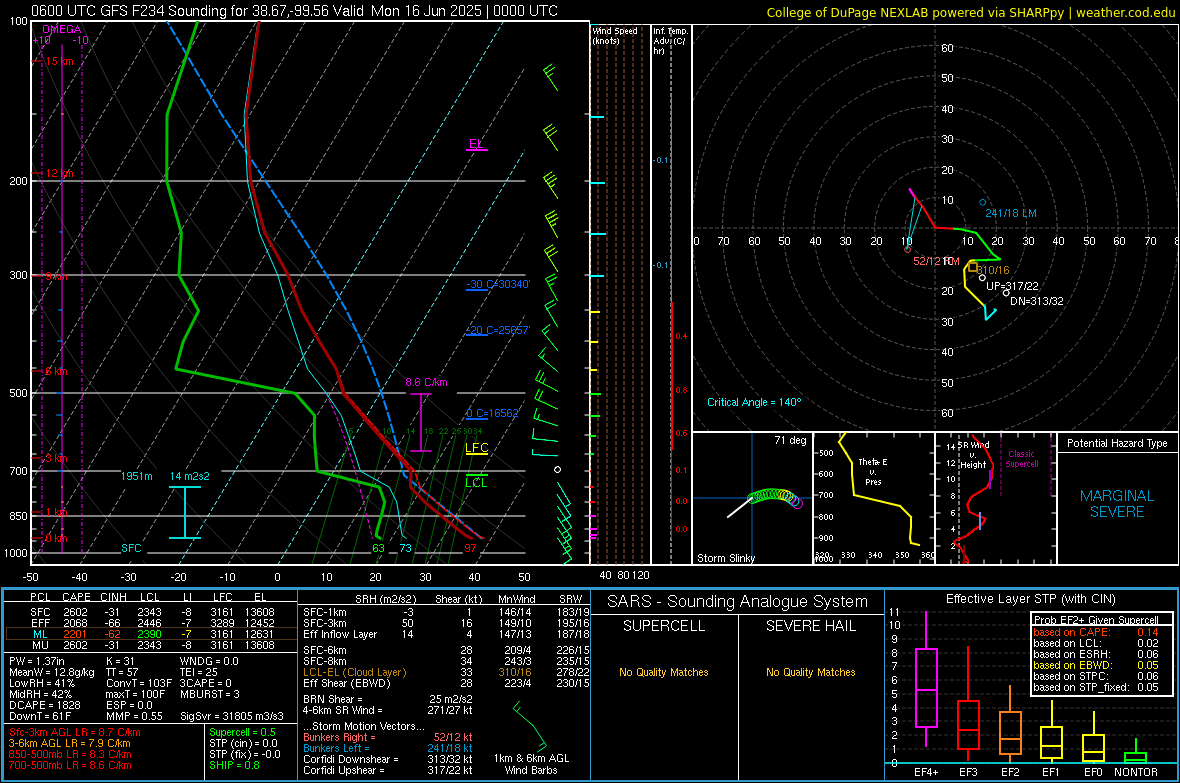Click surface dewpoint value 63

click(379, 548)
